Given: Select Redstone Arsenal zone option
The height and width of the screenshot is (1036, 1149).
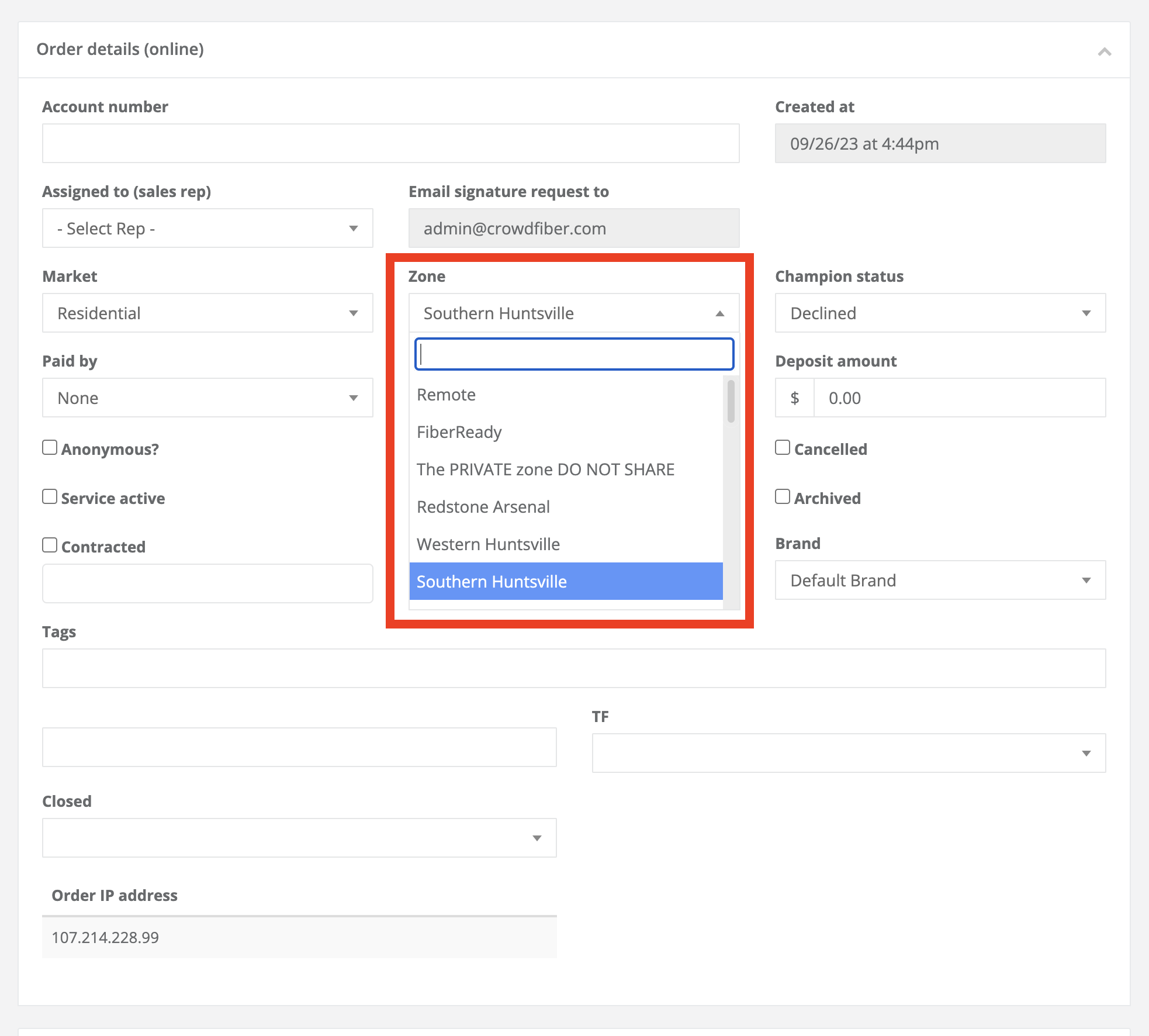Looking at the screenshot, I should 483,507.
